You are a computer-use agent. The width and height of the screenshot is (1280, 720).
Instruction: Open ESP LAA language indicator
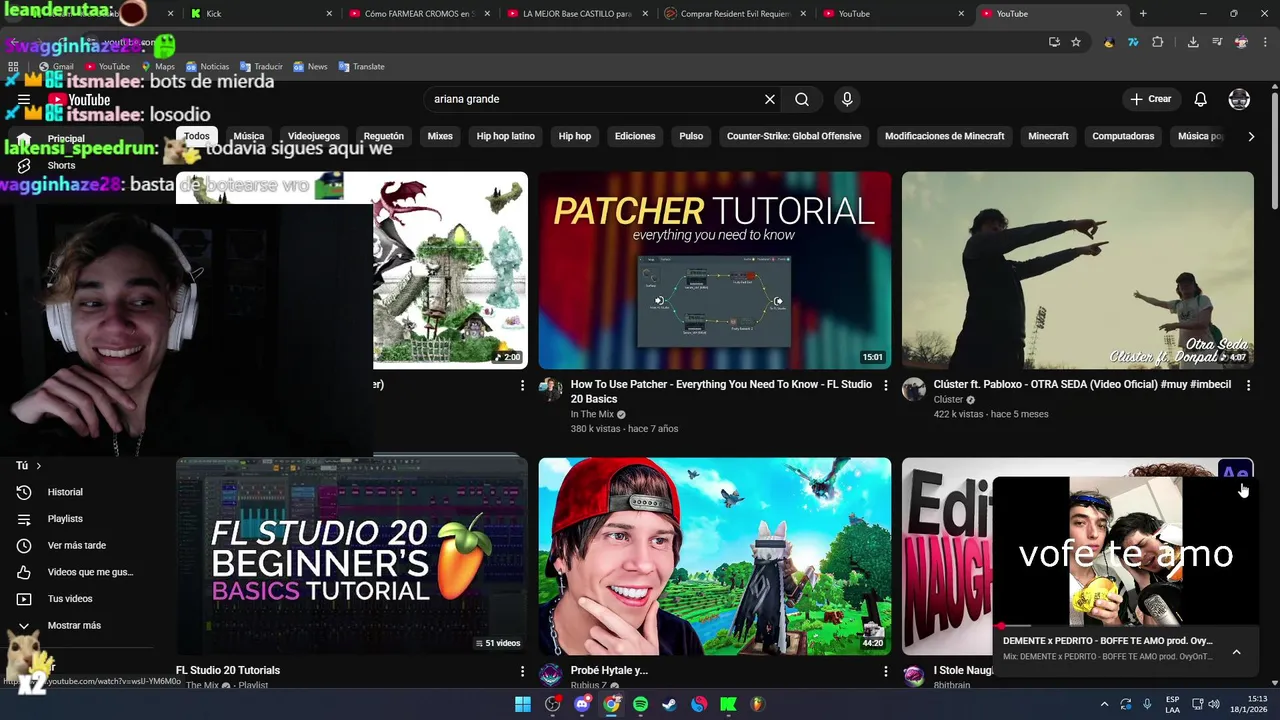[1172, 704]
